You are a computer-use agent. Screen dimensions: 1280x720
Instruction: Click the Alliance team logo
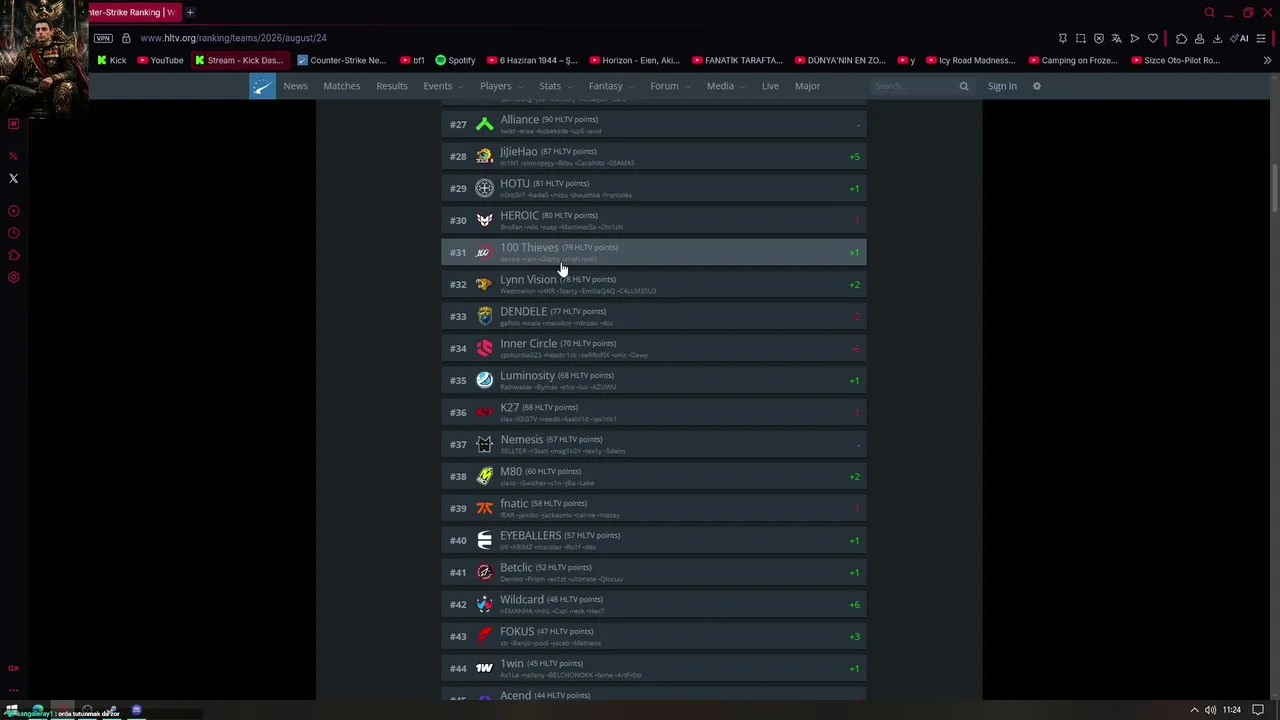(x=485, y=124)
